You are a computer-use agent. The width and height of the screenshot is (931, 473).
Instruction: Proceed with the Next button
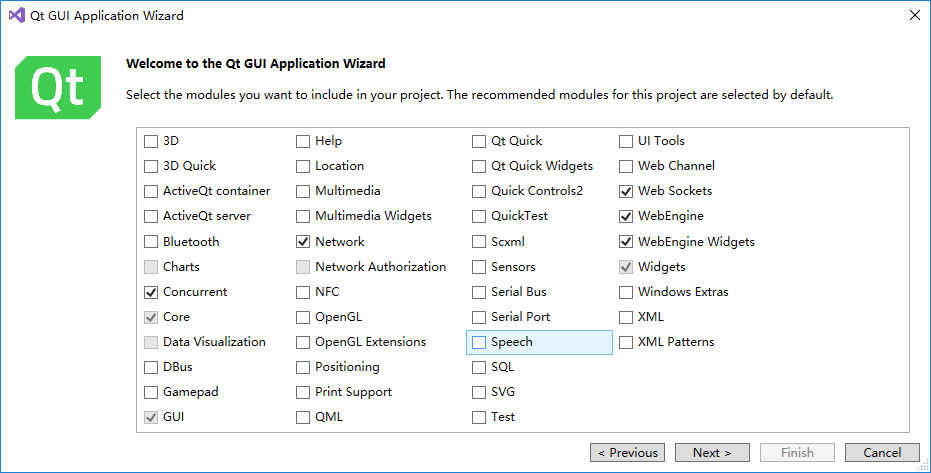click(x=712, y=453)
